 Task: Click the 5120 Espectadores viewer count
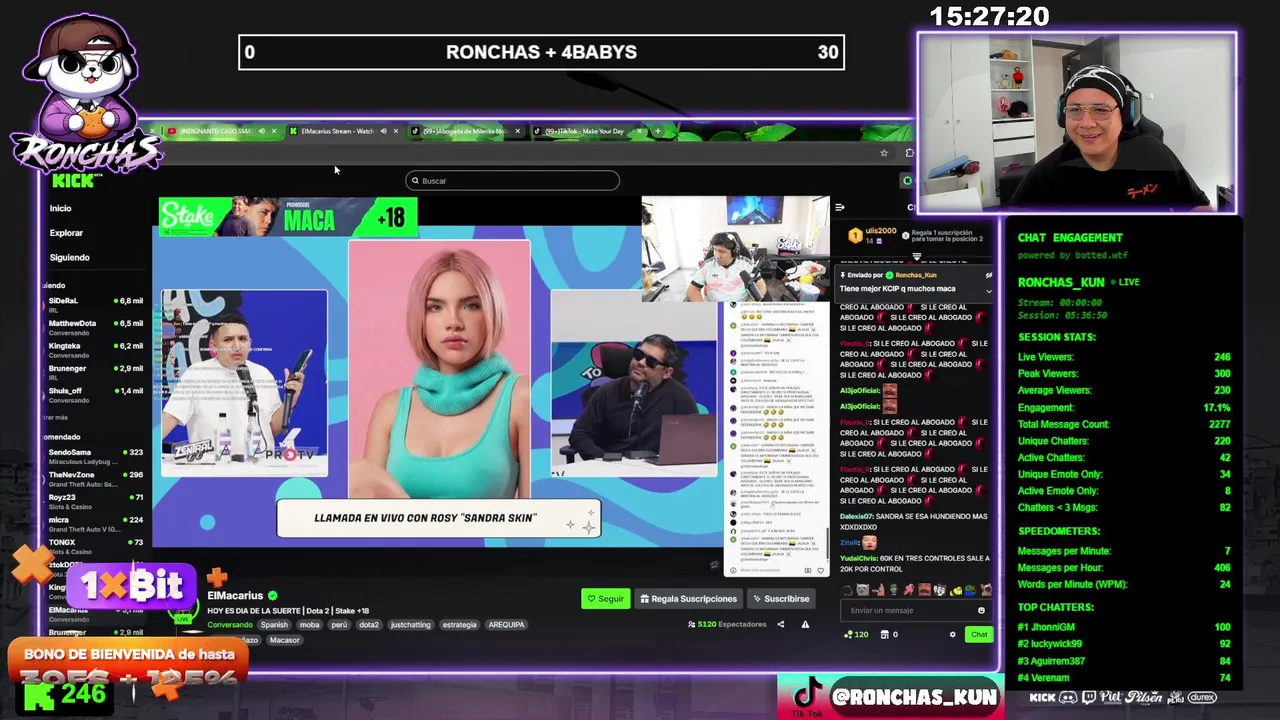[727, 624]
